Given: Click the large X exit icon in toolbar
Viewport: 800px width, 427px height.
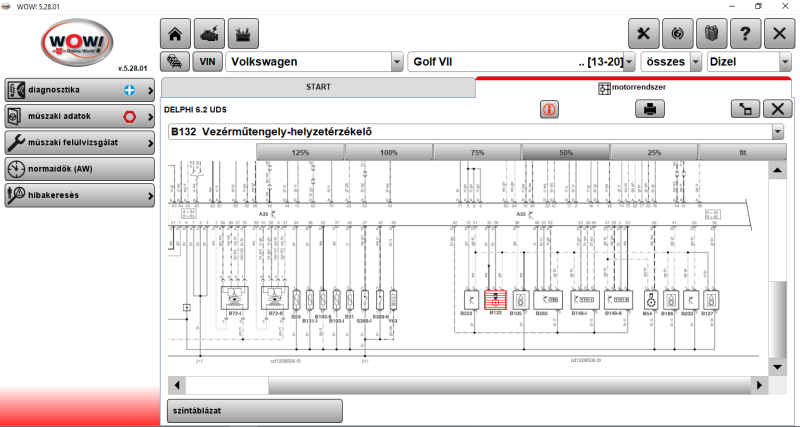Looking at the screenshot, I should click(x=780, y=34).
